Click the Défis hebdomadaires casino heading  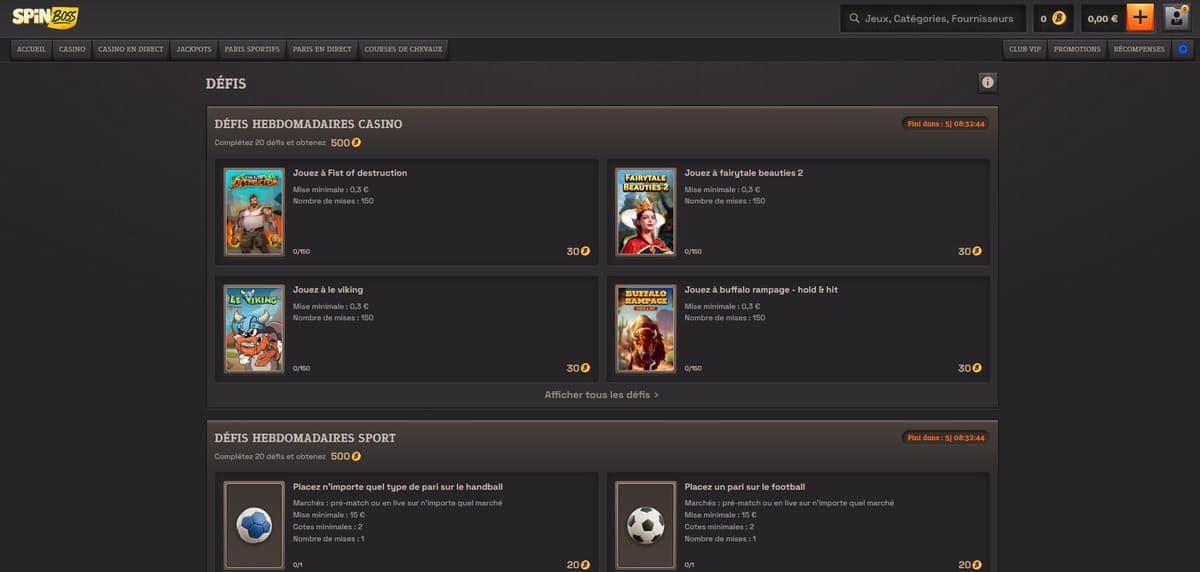[x=308, y=124]
